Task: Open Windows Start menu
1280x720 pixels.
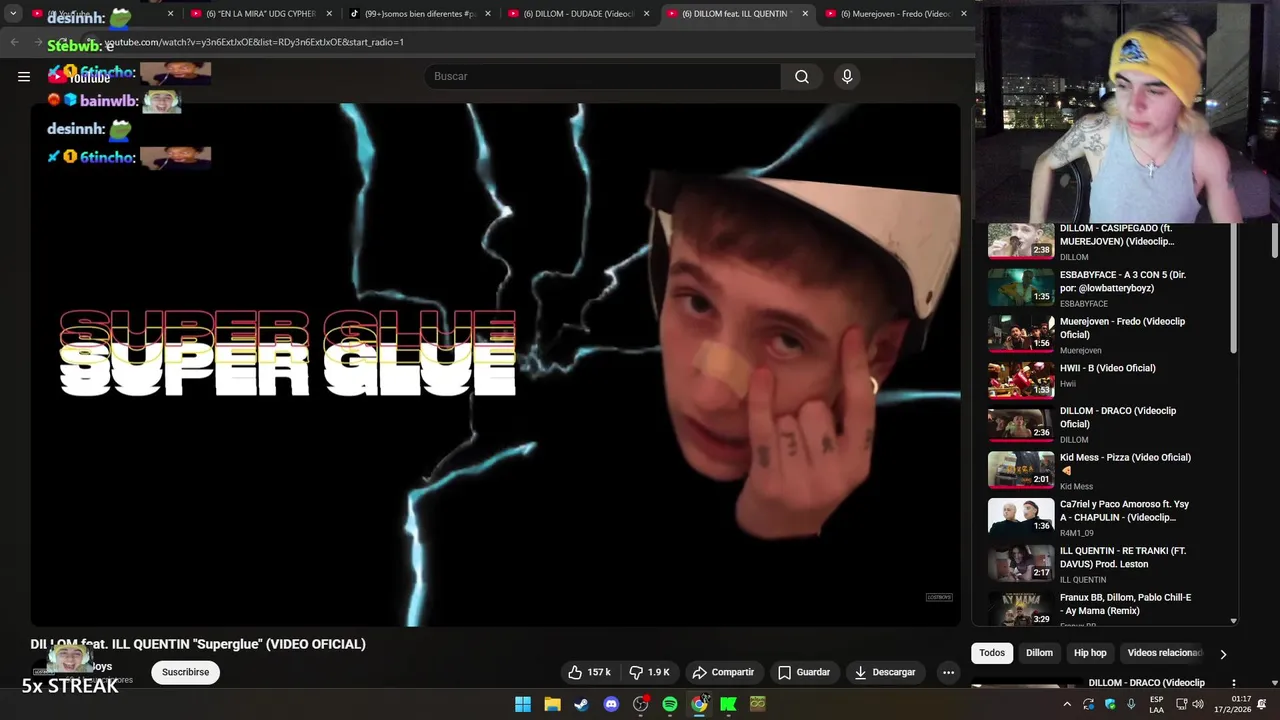Action: pyautogui.click(x=523, y=704)
